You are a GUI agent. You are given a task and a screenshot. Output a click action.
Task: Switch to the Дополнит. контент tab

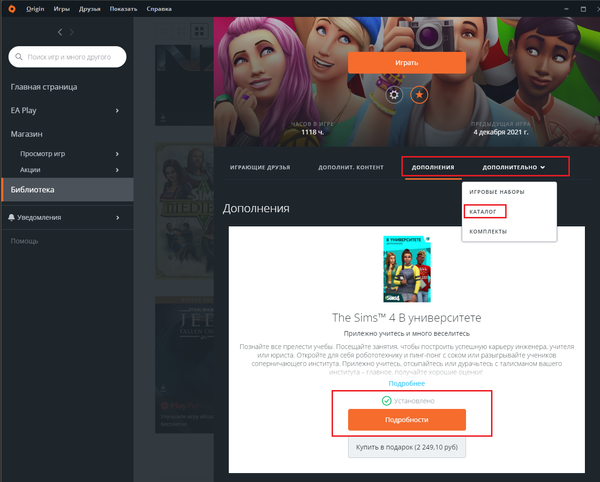coord(351,167)
